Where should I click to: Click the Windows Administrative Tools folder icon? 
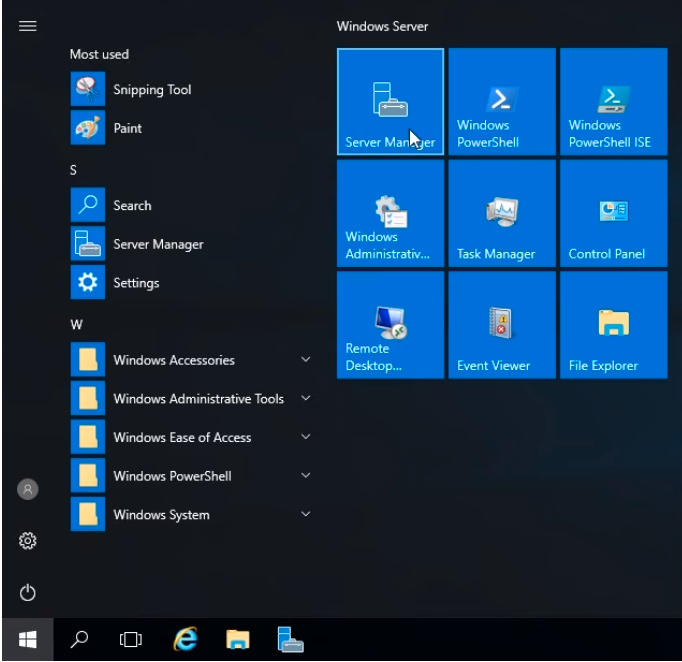pyautogui.click(x=88, y=398)
